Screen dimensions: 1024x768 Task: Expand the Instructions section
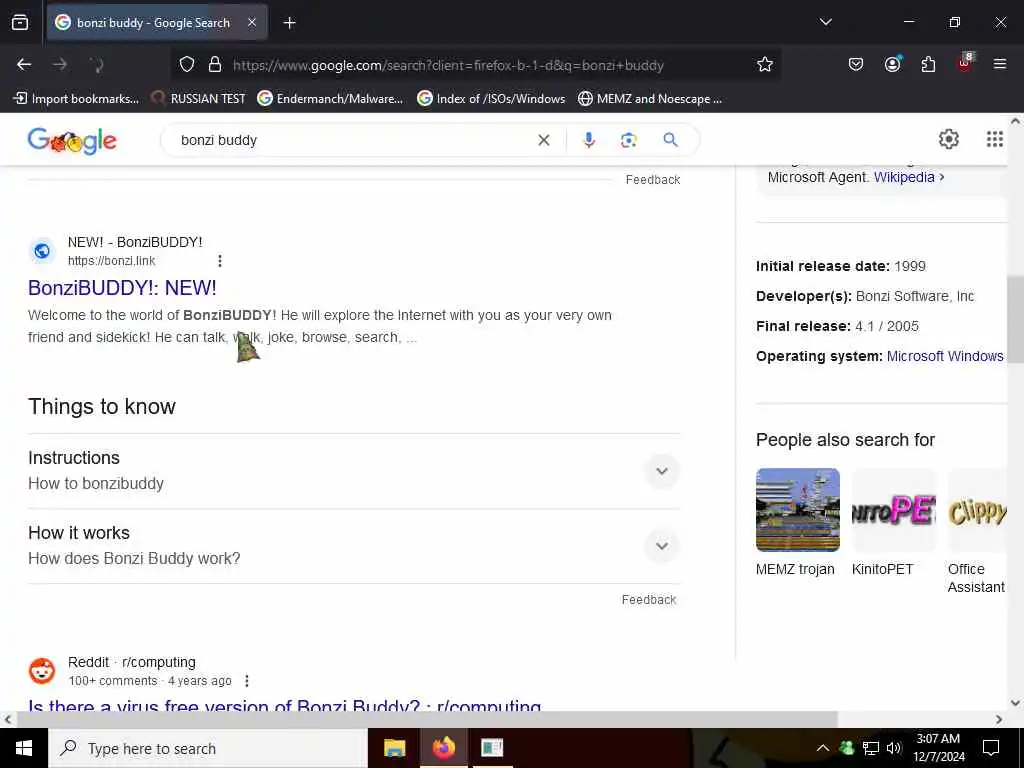click(354, 471)
